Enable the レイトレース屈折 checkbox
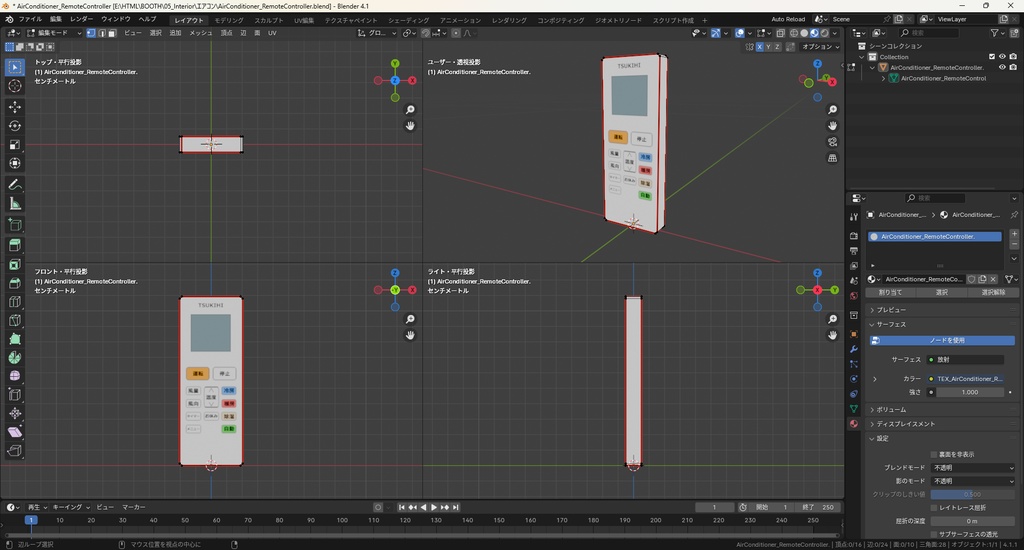Image resolution: width=1024 pixels, height=550 pixels. (934, 508)
